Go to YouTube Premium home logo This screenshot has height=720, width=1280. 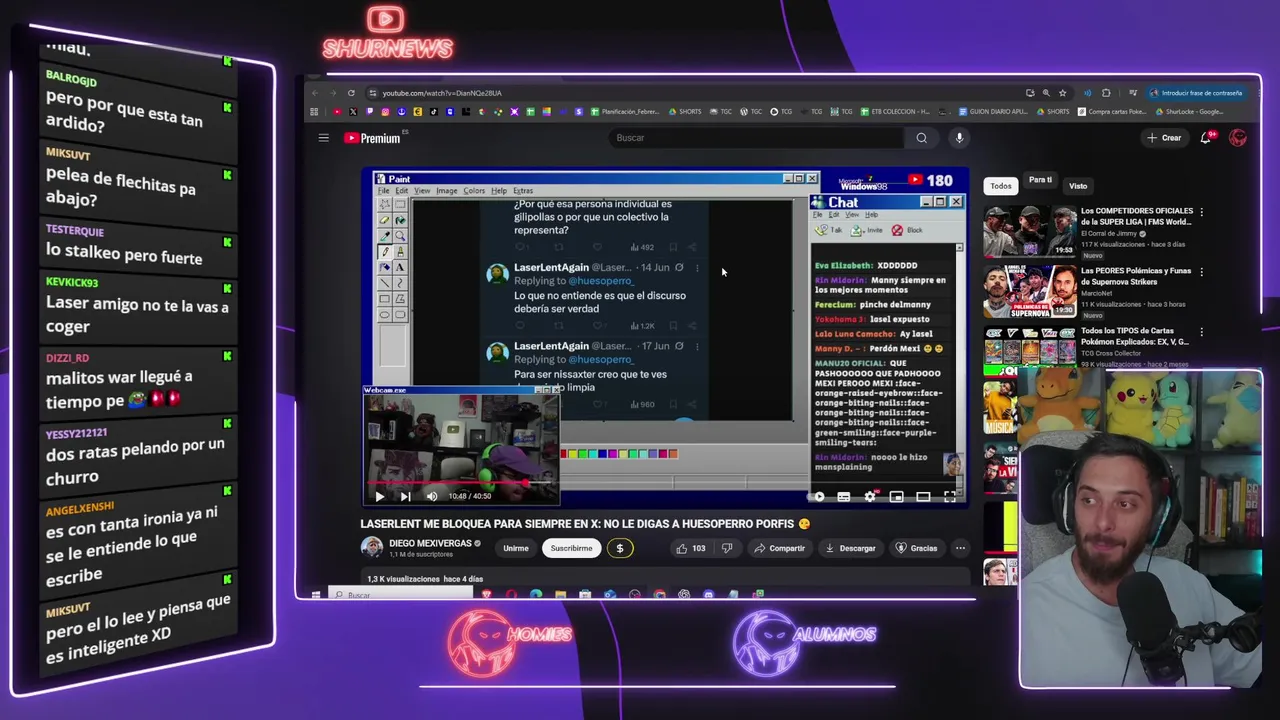373,138
